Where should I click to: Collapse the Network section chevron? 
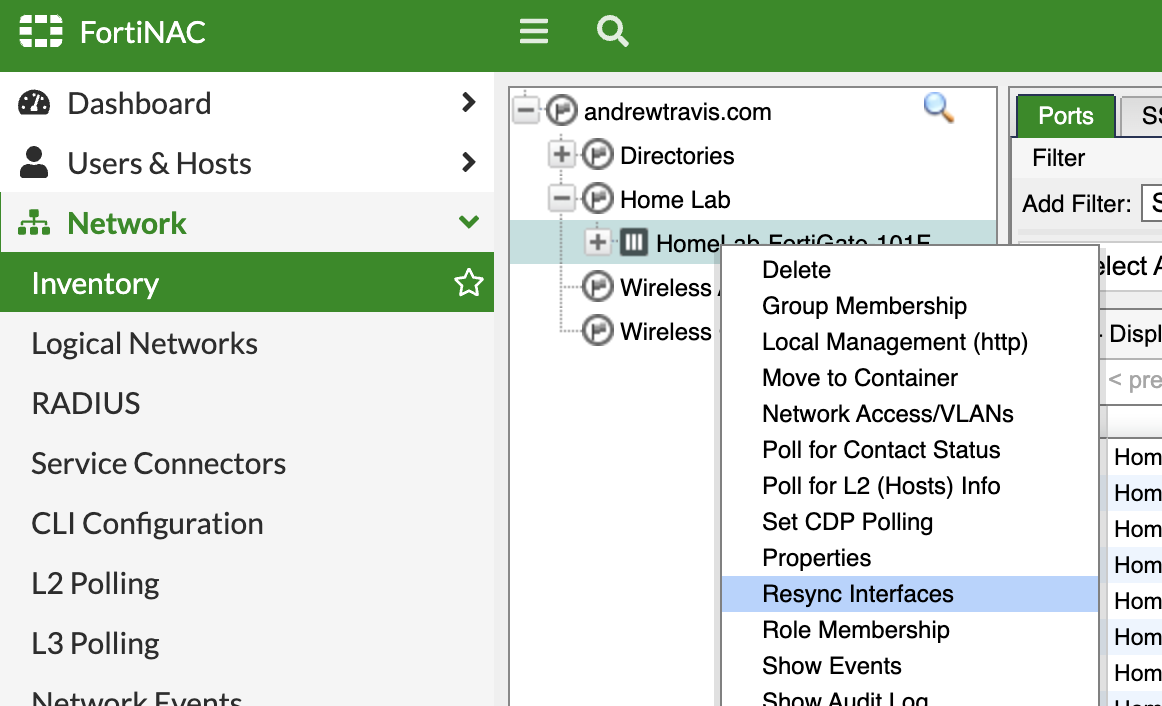coord(468,222)
